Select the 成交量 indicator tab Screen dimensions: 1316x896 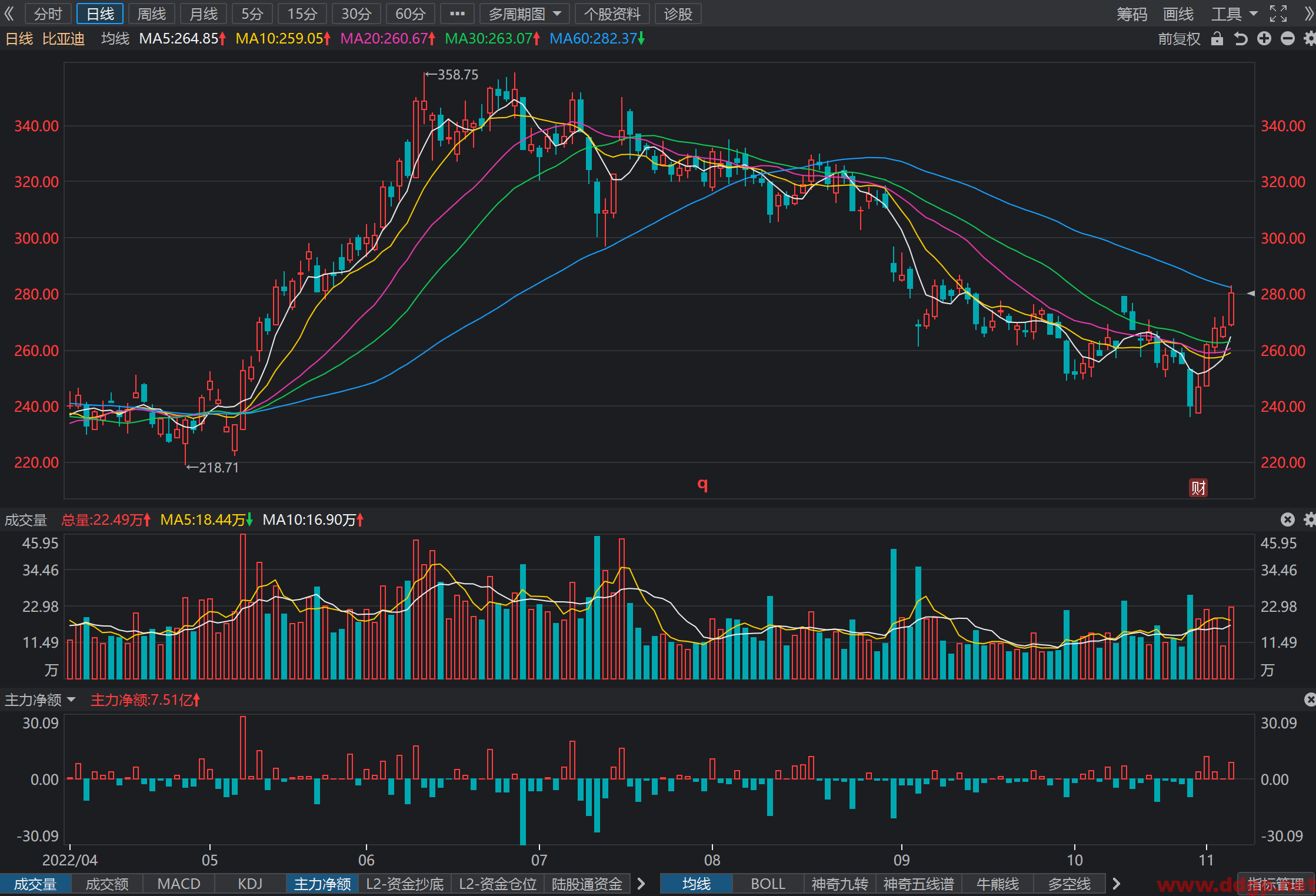[x=35, y=884]
